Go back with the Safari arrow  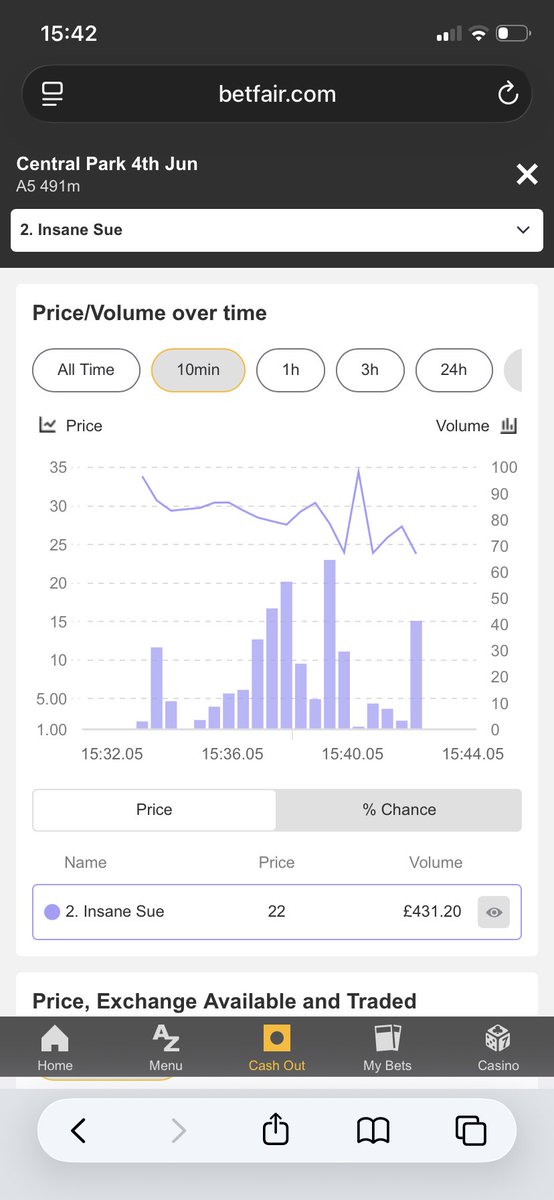pyautogui.click(x=78, y=1131)
